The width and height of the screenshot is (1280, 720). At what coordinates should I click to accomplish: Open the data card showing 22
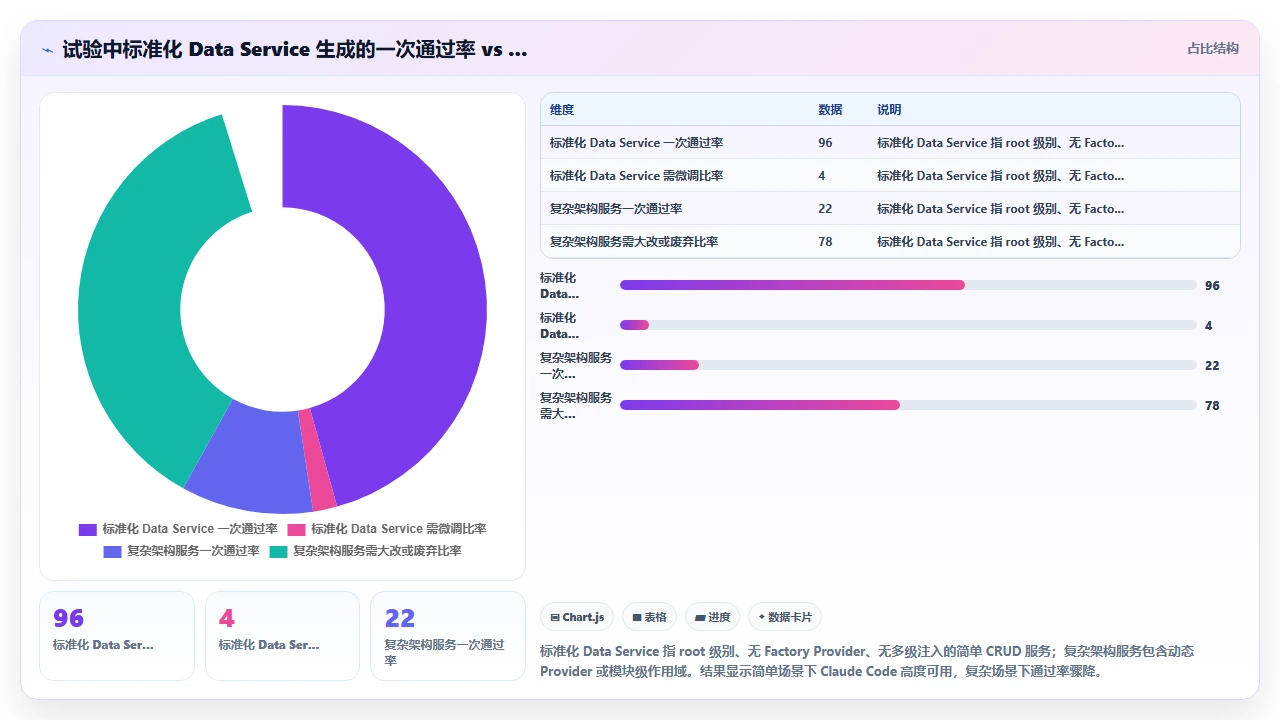[x=448, y=636]
